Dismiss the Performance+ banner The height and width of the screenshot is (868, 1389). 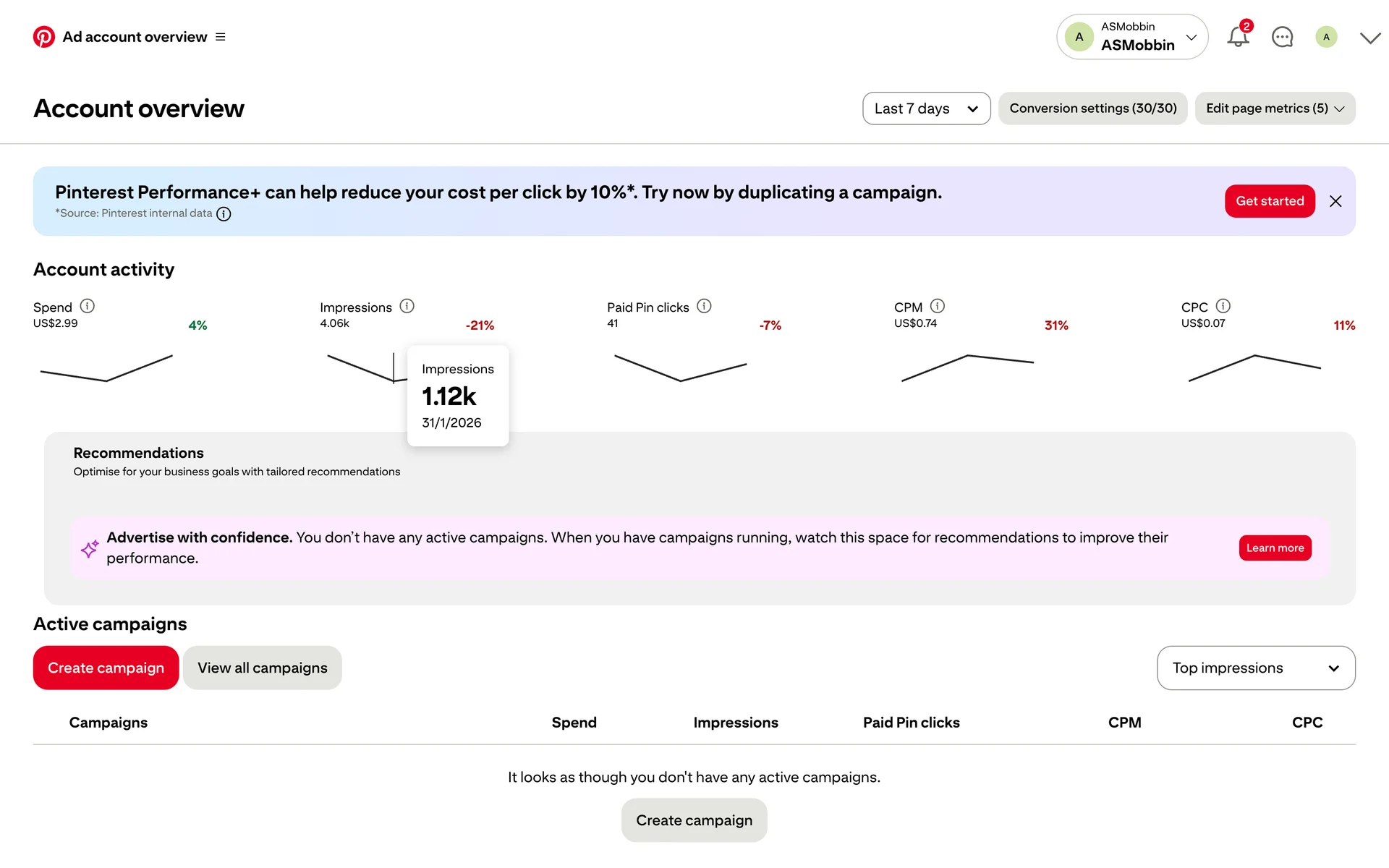1335,201
